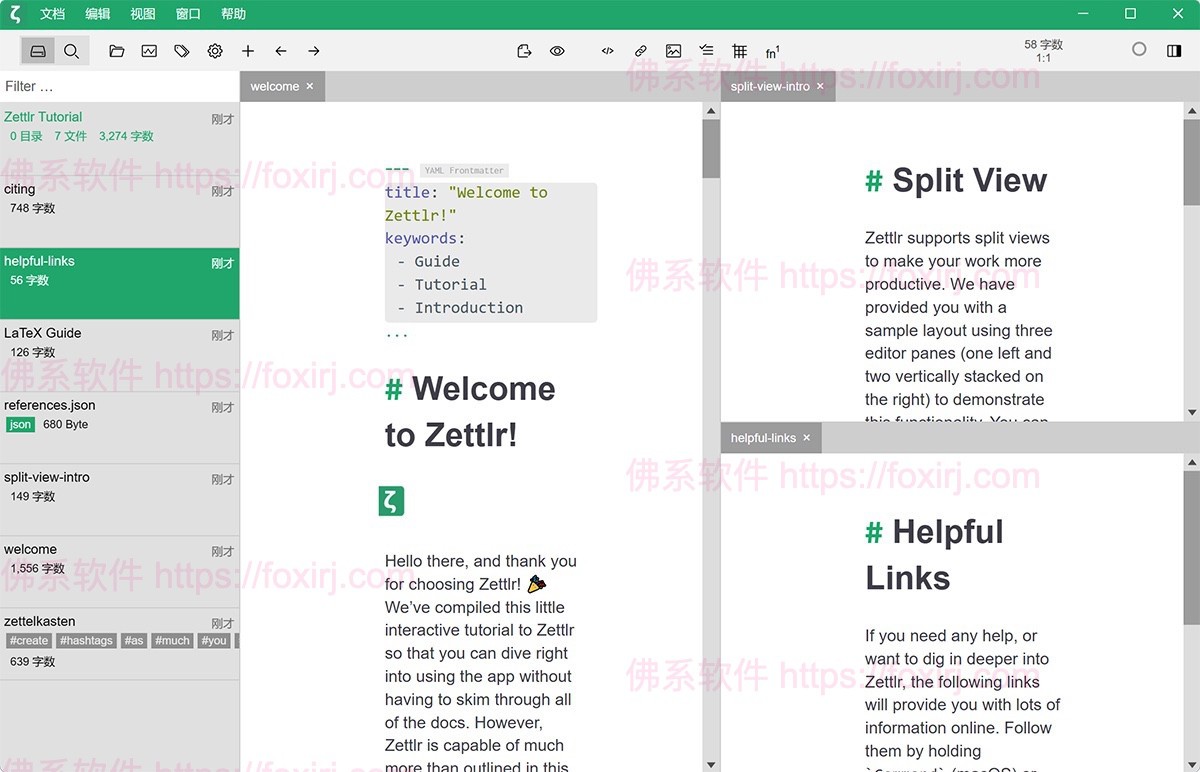Screen dimensions: 1200x772
Task: Toggle readability mode with the eye icon
Action: pyautogui.click(x=557, y=51)
